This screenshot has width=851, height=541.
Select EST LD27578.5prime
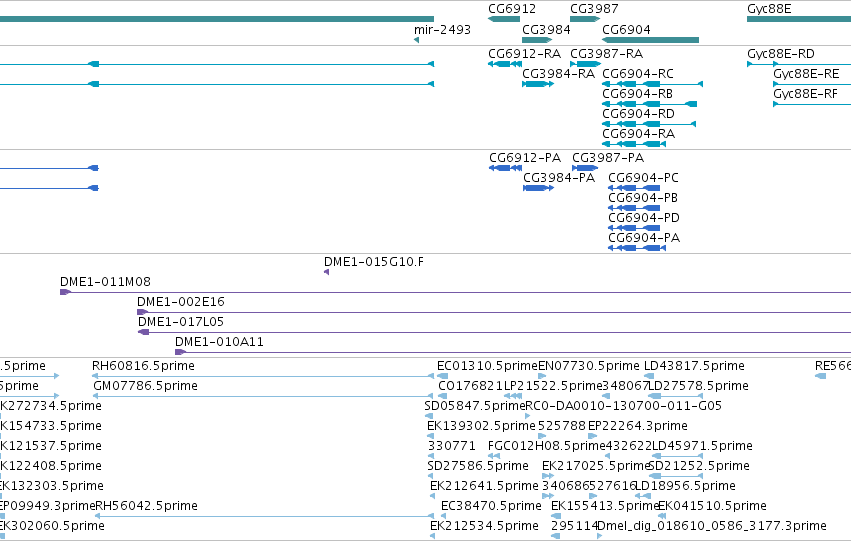(675, 396)
